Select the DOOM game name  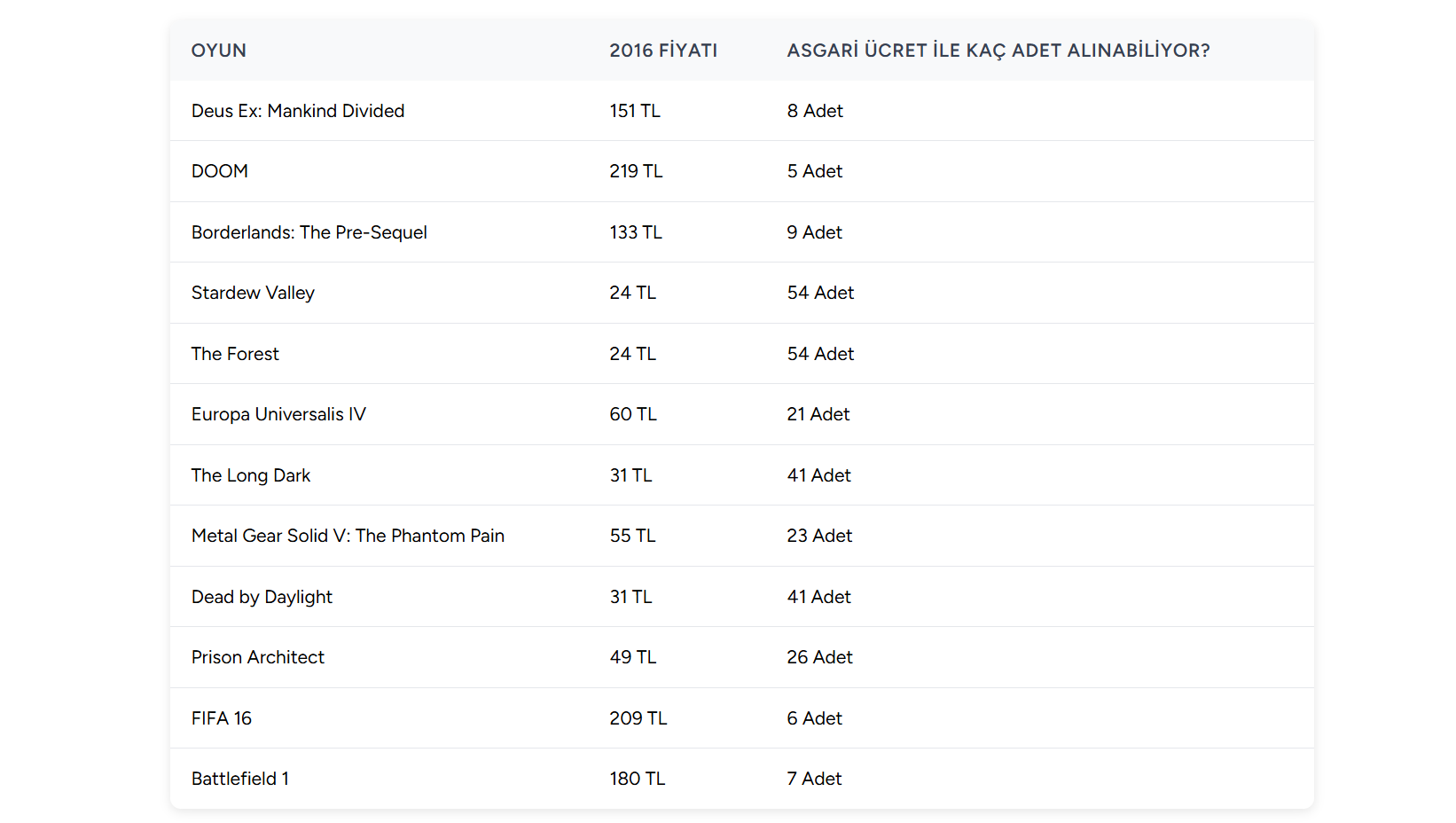coord(220,171)
